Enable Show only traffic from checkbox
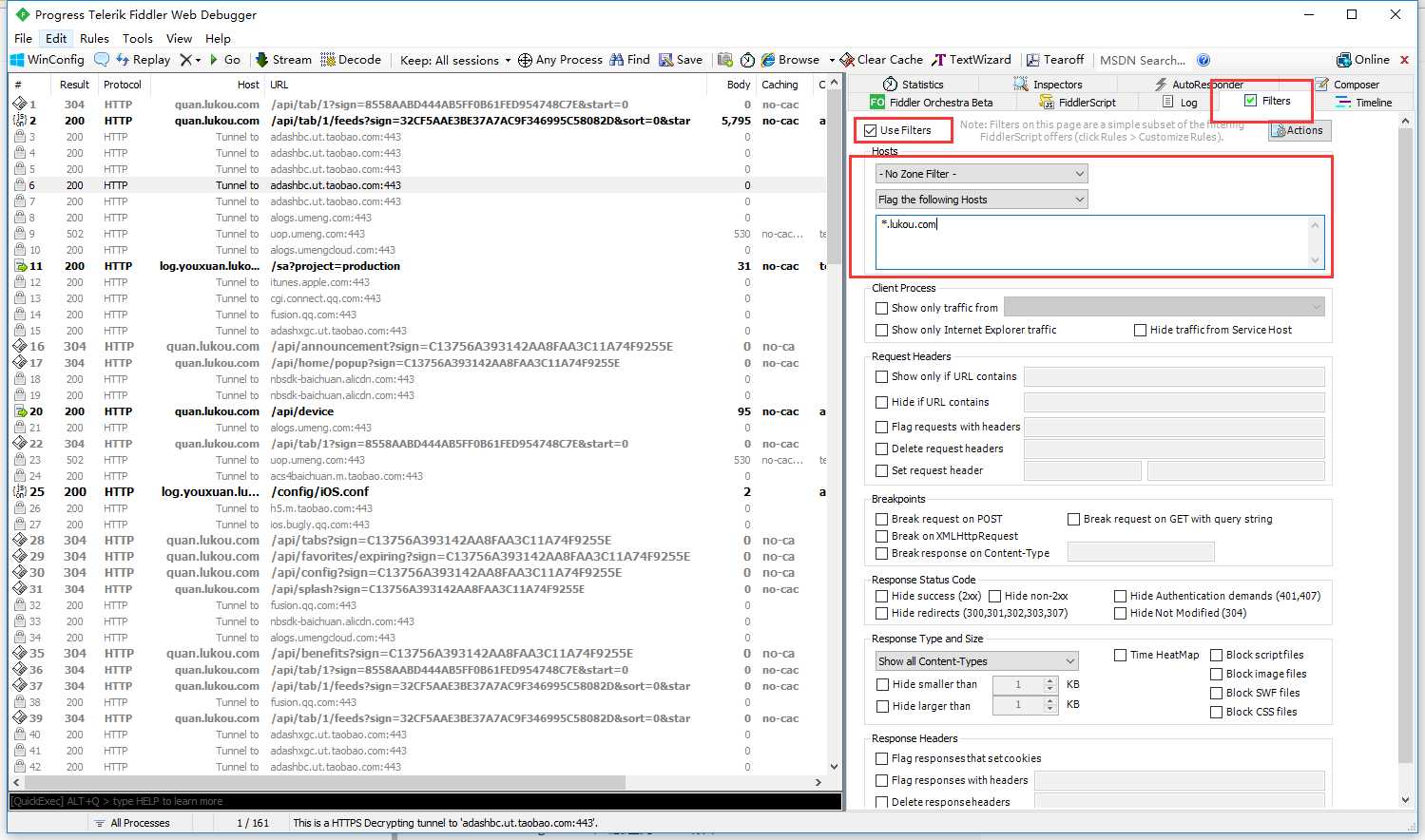This screenshot has height=840, width=1425. click(881, 308)
